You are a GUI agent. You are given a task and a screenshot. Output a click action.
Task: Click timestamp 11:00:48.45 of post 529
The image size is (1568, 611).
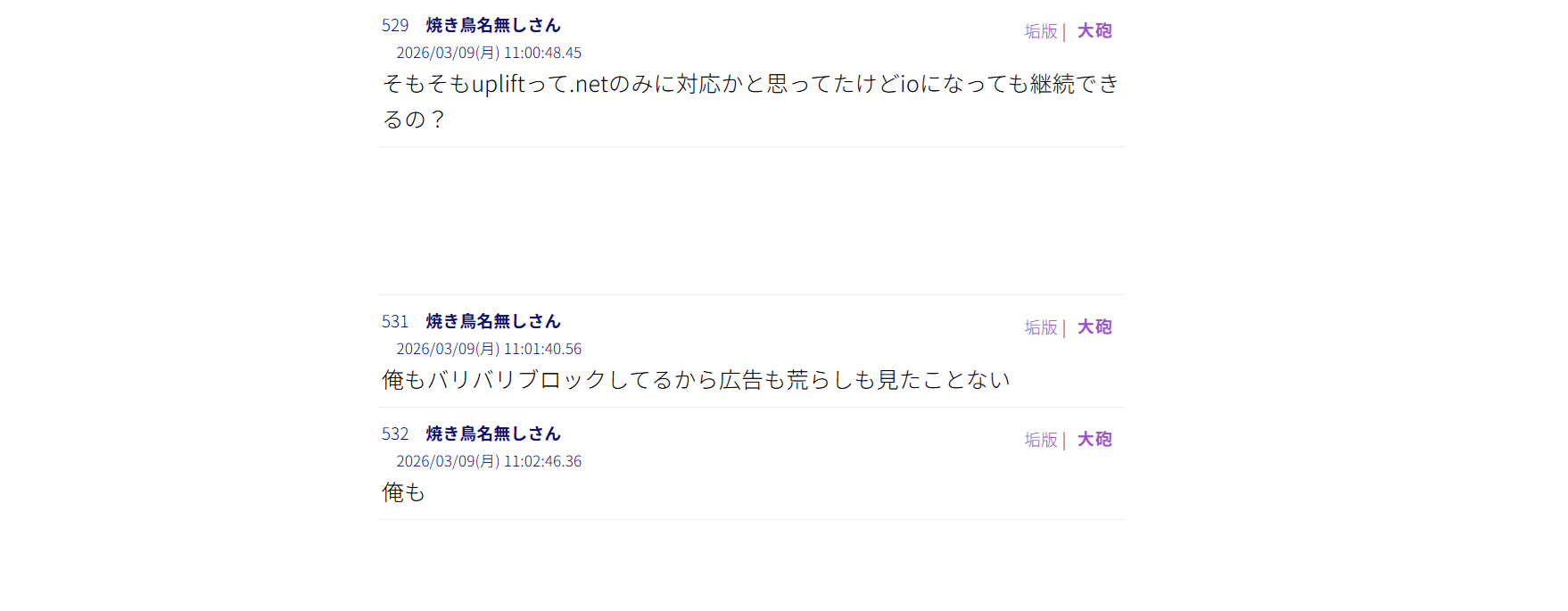tap(542, 54)
